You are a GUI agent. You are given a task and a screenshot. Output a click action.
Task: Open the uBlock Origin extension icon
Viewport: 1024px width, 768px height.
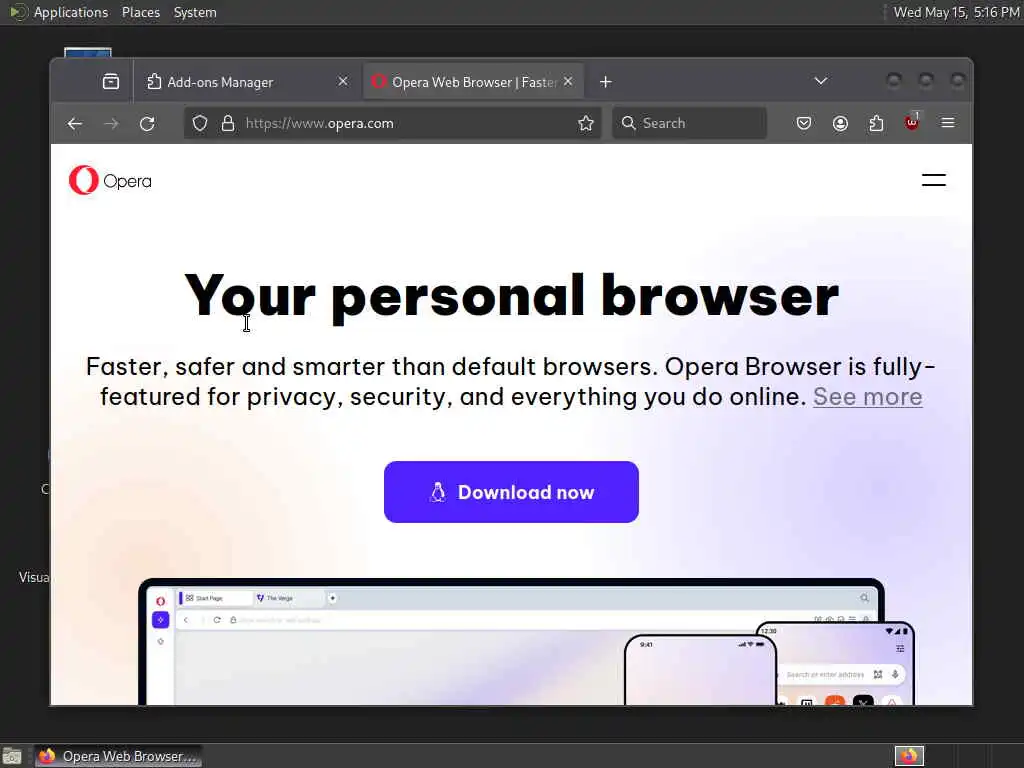[912, 122]
